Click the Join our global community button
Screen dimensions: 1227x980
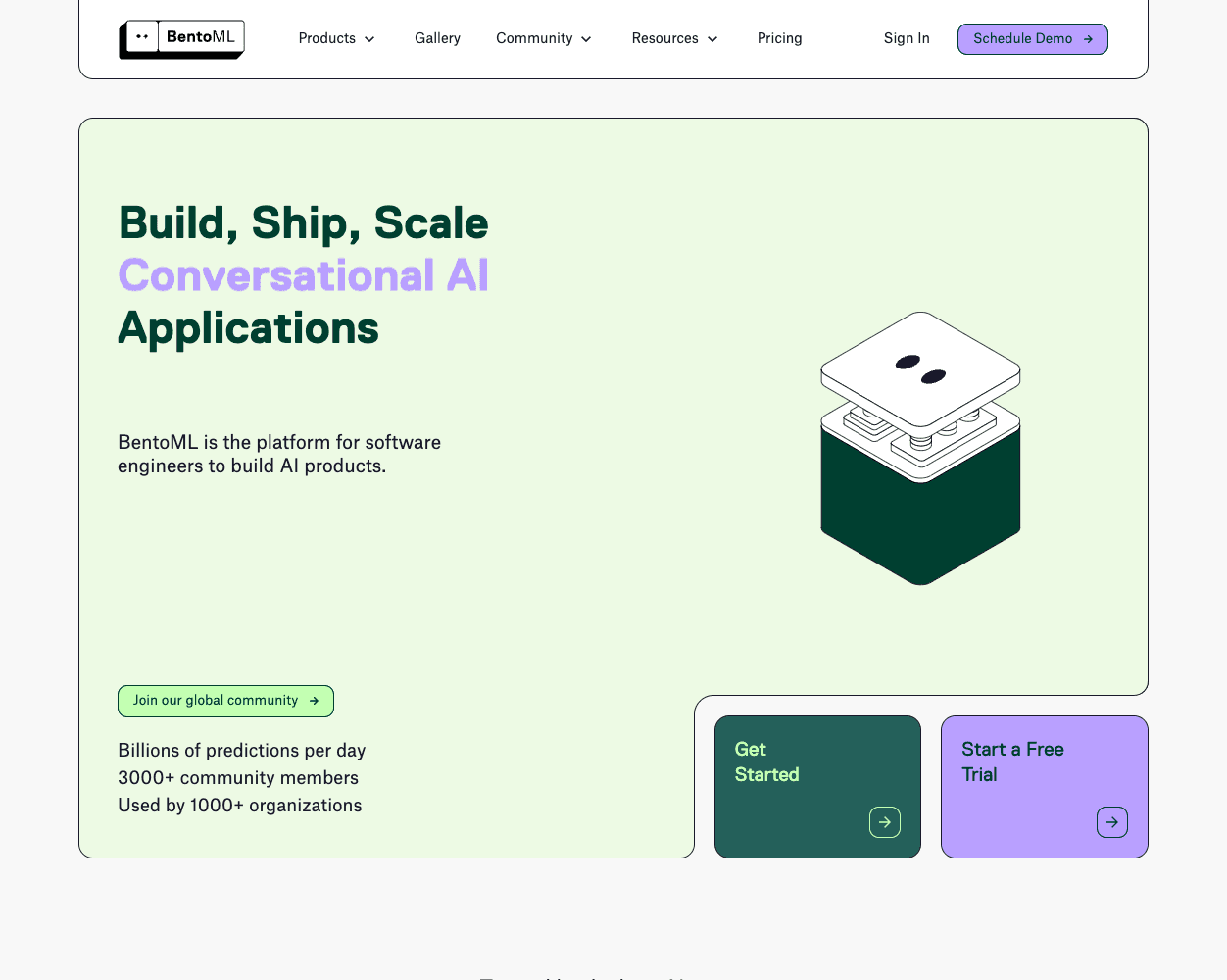click(x=225, y=701)
